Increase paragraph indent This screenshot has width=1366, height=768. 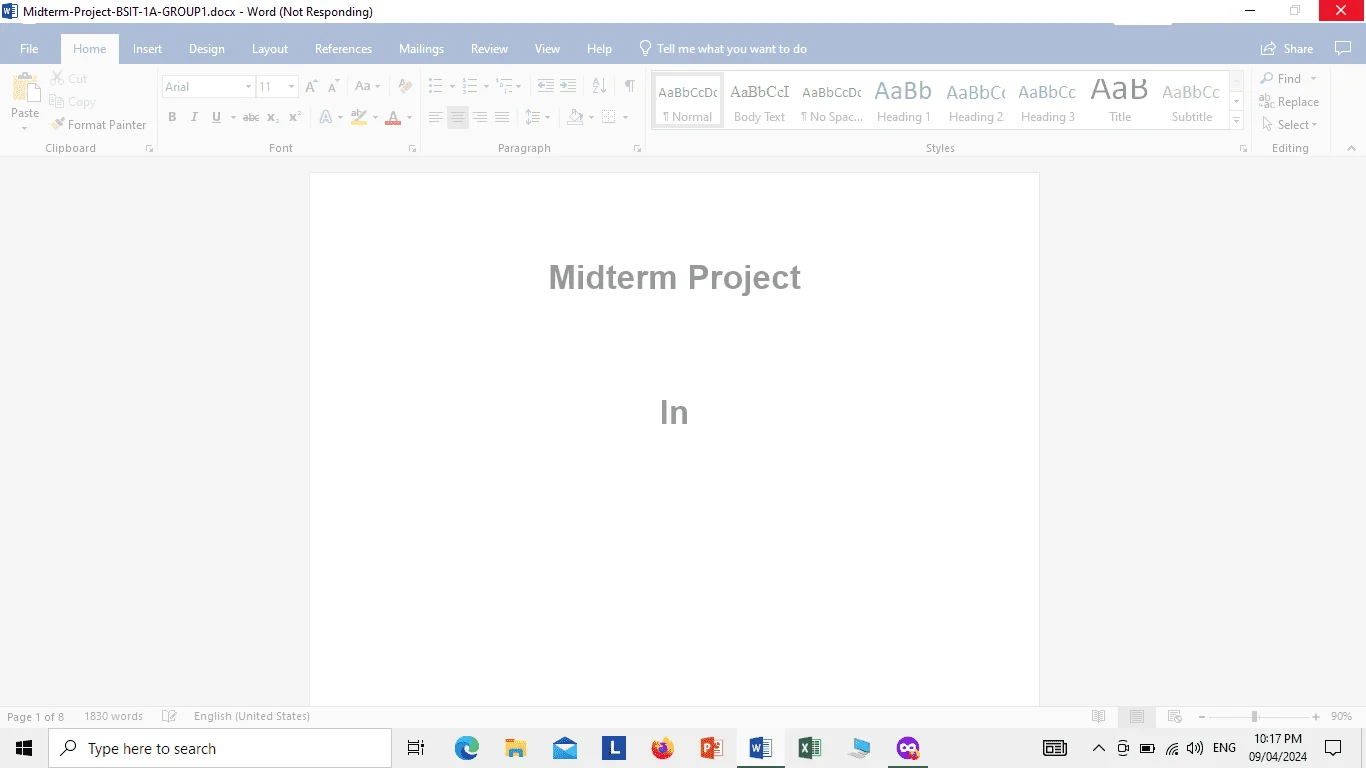tap(568, 87)
